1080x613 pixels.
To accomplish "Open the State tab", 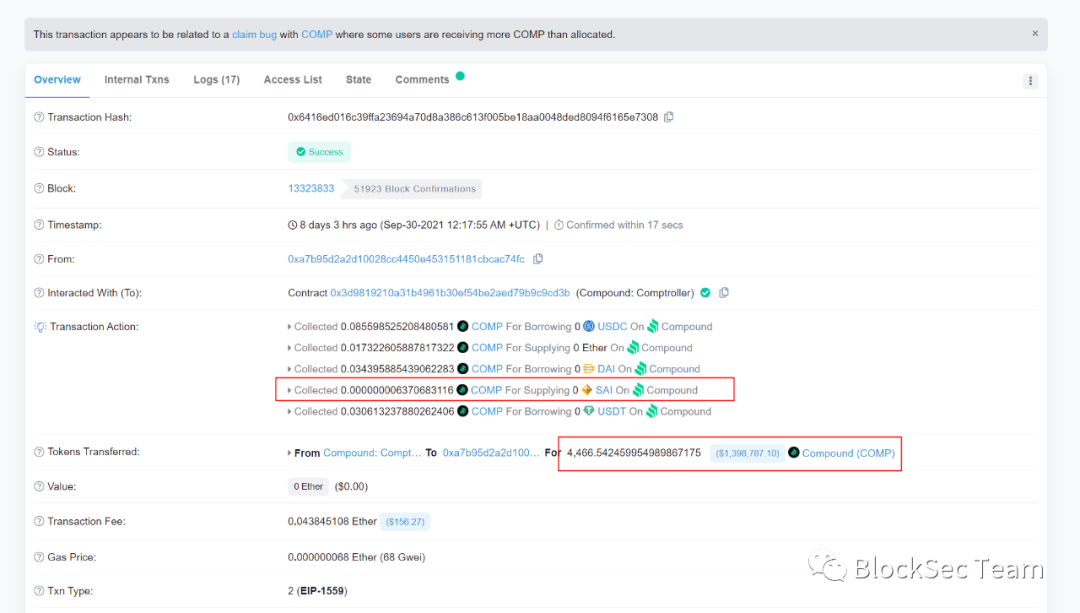I will [x=358, y=80].
